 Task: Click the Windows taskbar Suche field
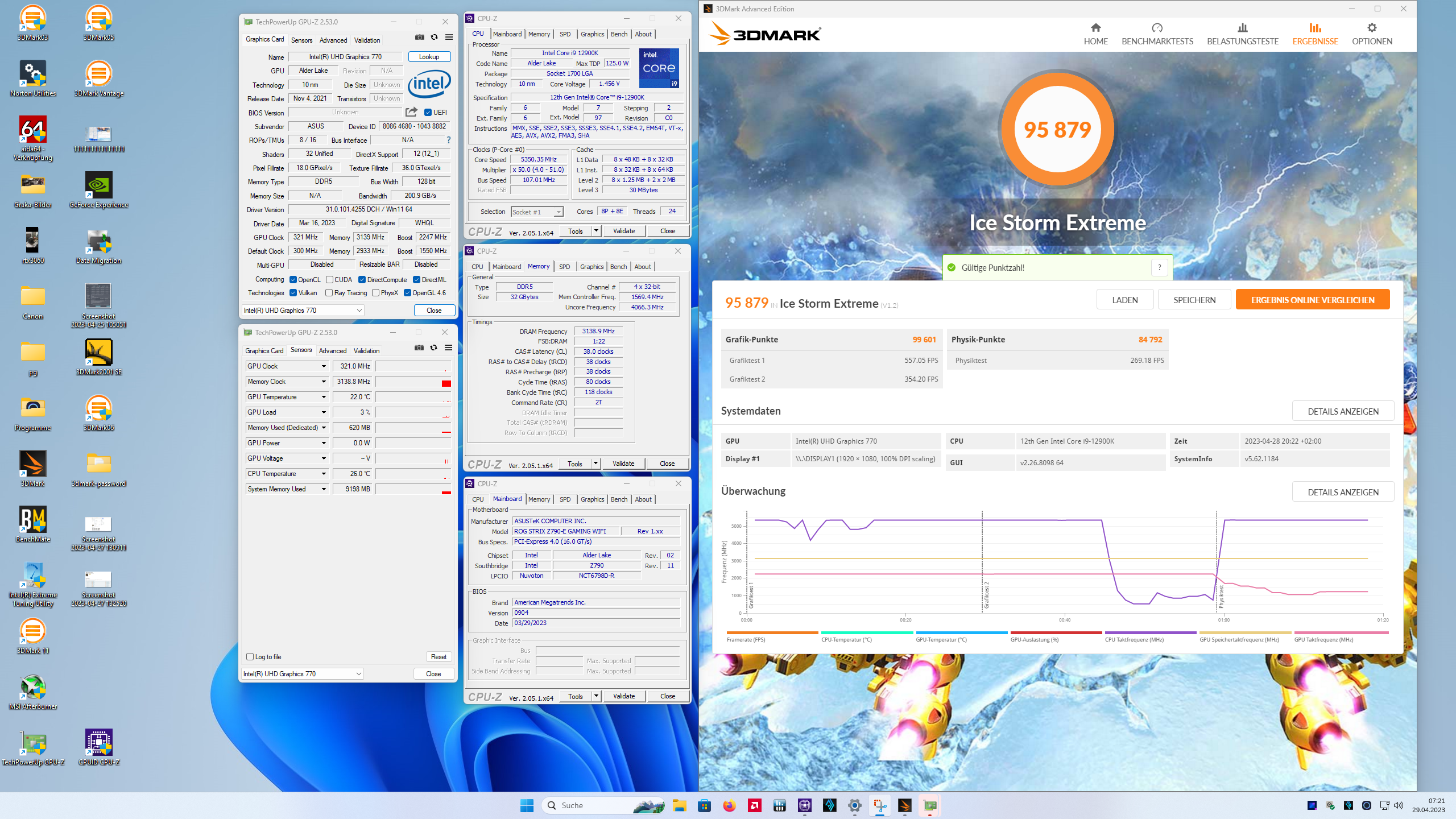coord(604,805)
